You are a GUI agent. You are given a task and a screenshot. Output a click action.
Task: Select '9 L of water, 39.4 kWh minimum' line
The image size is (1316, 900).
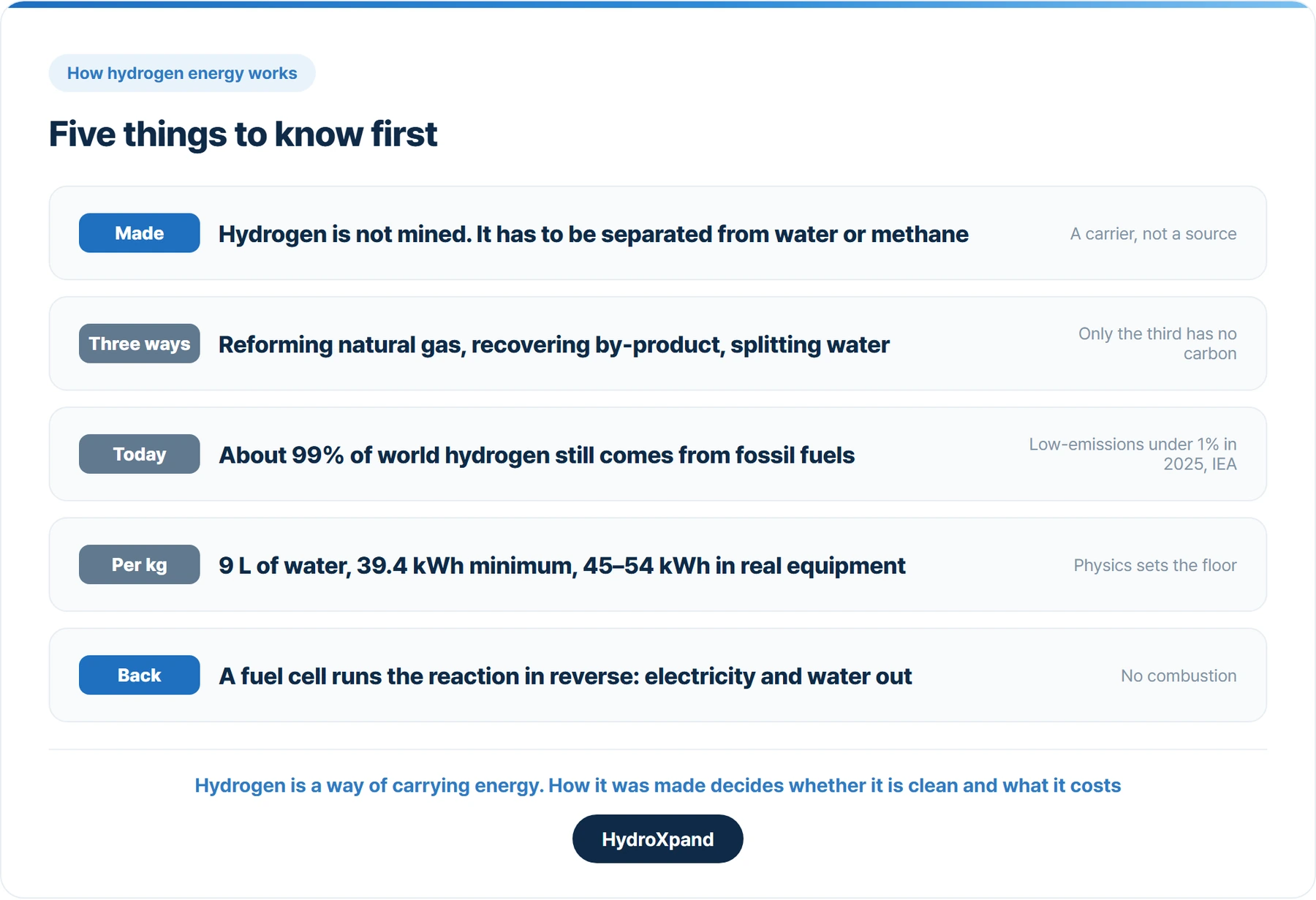coord(561,565)
